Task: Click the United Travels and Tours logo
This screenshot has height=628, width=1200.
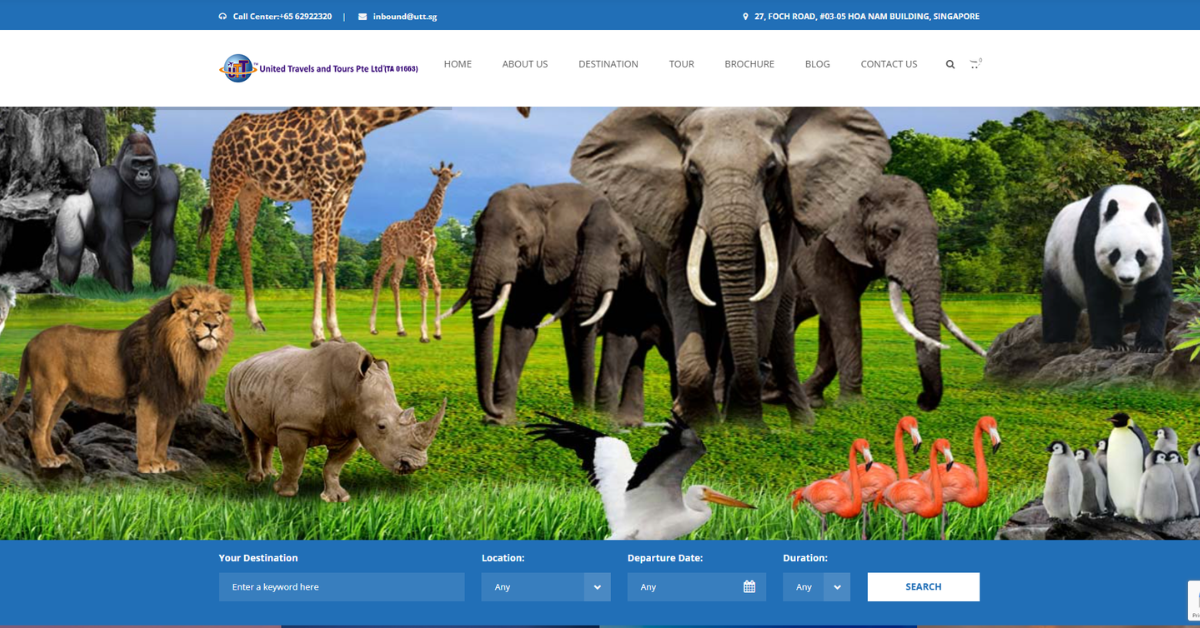Action: click(238, 68)
